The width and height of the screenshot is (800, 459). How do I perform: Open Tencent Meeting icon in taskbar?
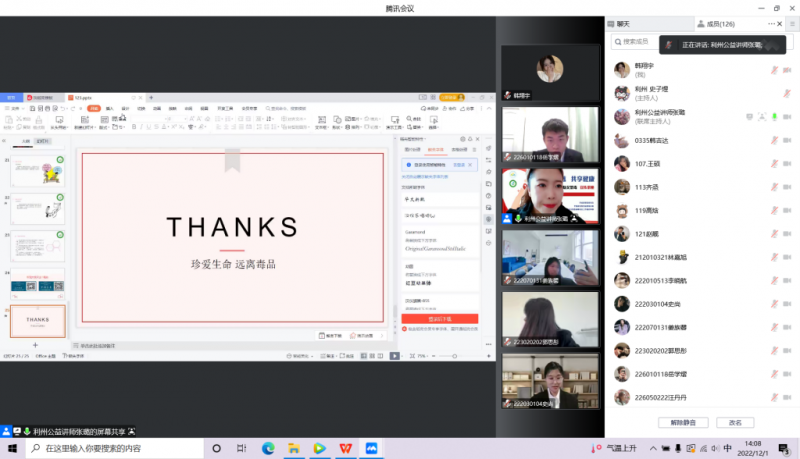click(x=371, y=449)
